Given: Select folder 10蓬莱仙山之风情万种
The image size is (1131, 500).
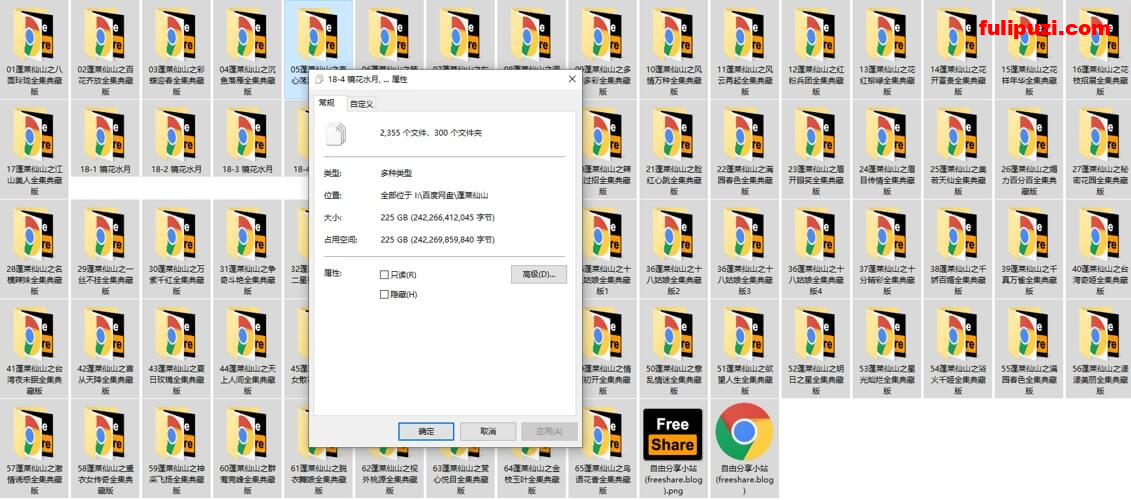Looking at the screenshot, I should [x=673, y=48].
